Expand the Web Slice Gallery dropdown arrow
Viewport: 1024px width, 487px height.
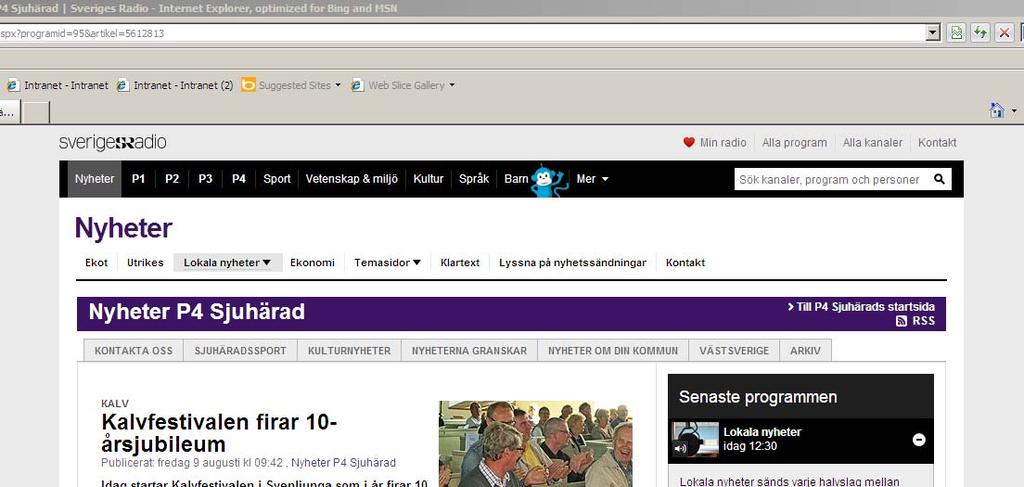pos(452,85)
